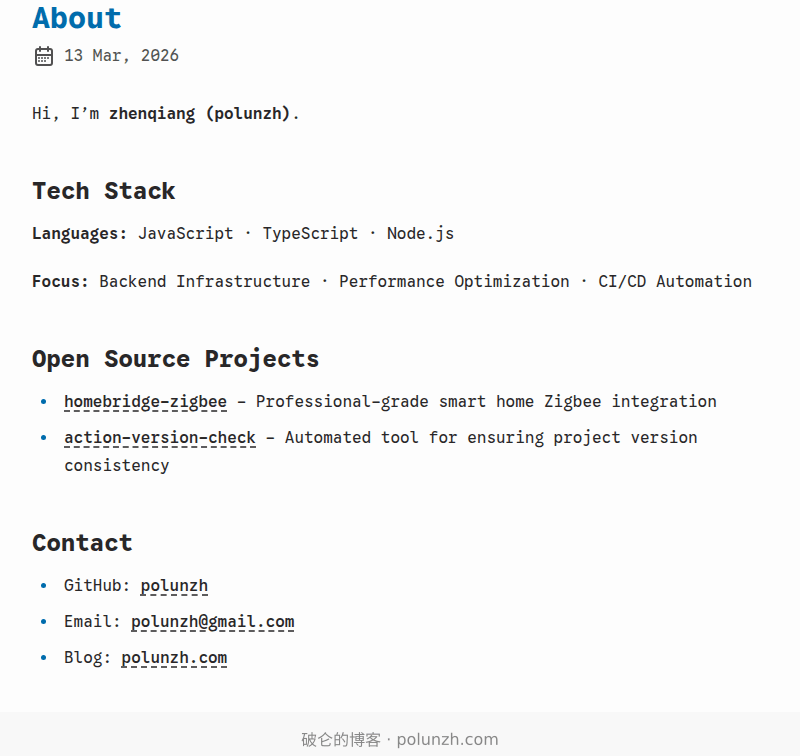This screenshot has width=800, height=756.
Task: Click the word TypeScript in Languages
Action: tap(310, 234)
